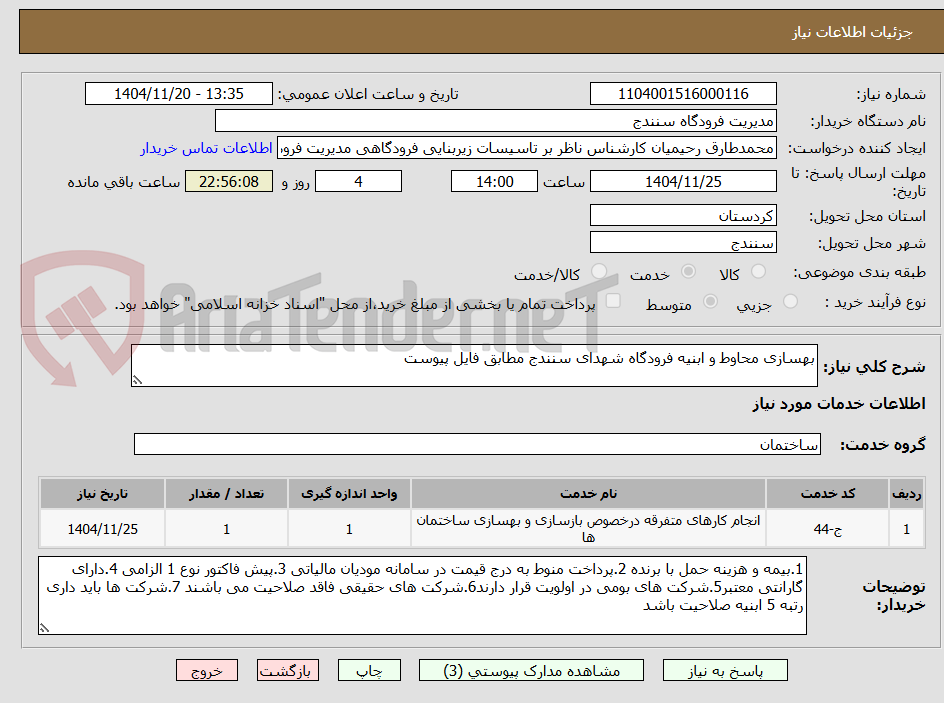Click resize handle of شرح کلی نیاز box
This screenshot has width=944, height=703.
point(137,380)
